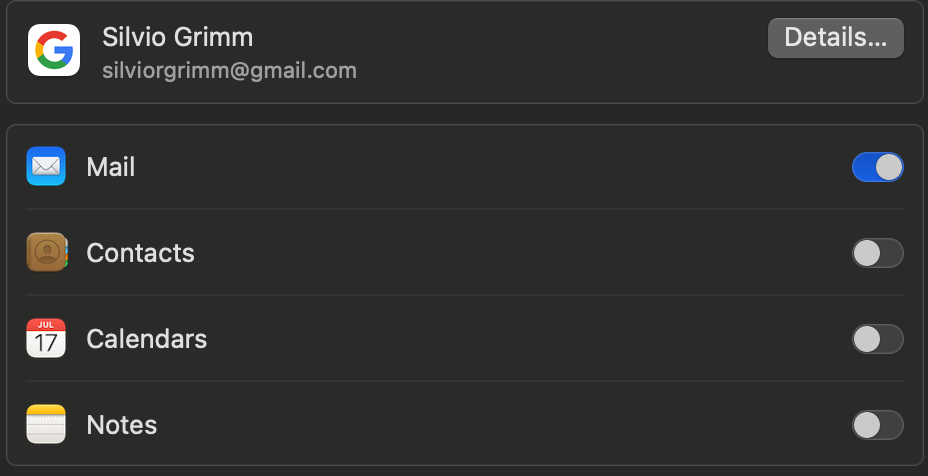Viewport: 928px width, 476px height.
Task: Disable the Mail sync toggle
Action: pos(877,167)
